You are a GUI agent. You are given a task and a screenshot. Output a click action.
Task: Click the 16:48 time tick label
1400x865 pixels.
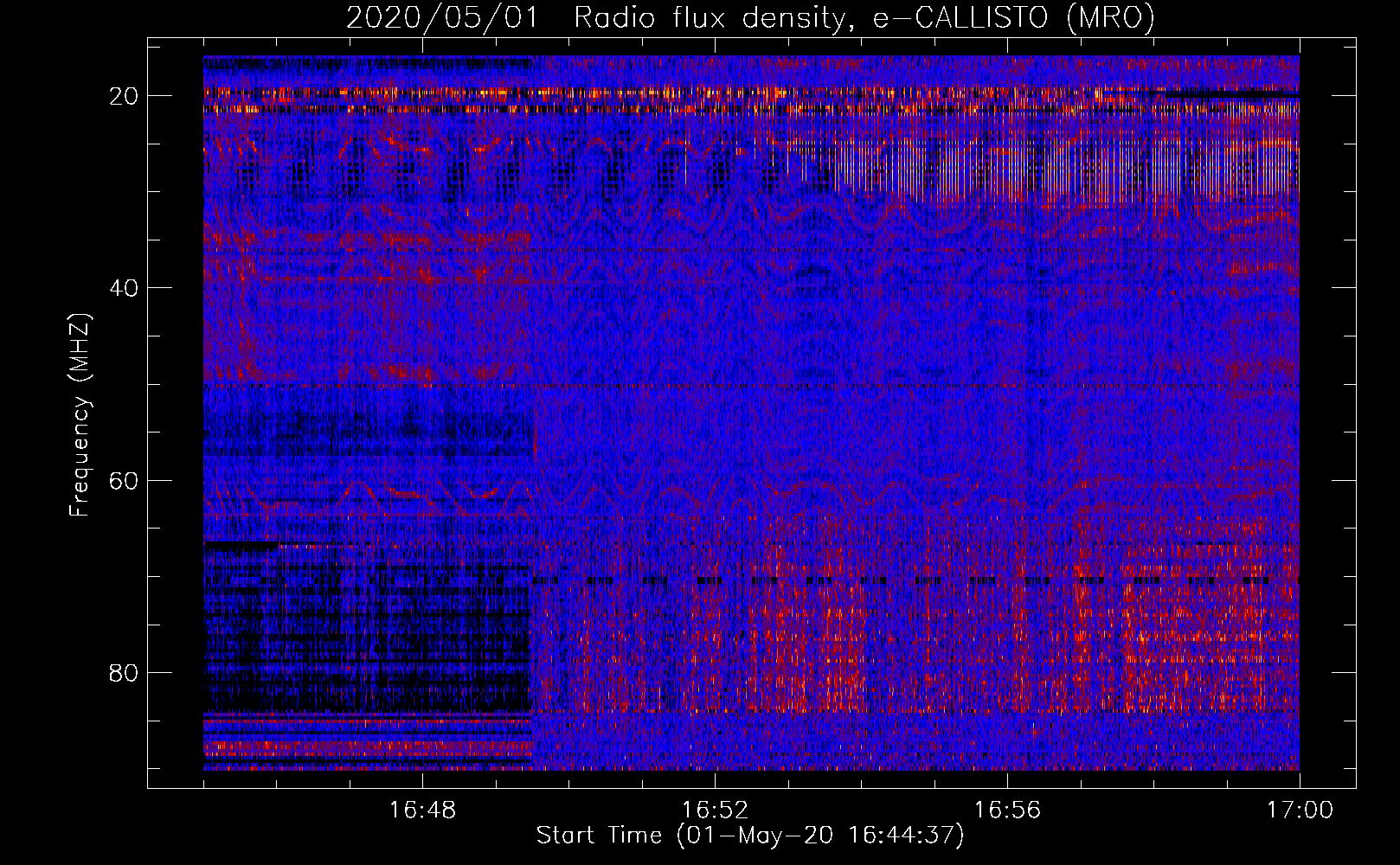pyautogui.click(x=422, y=811)
